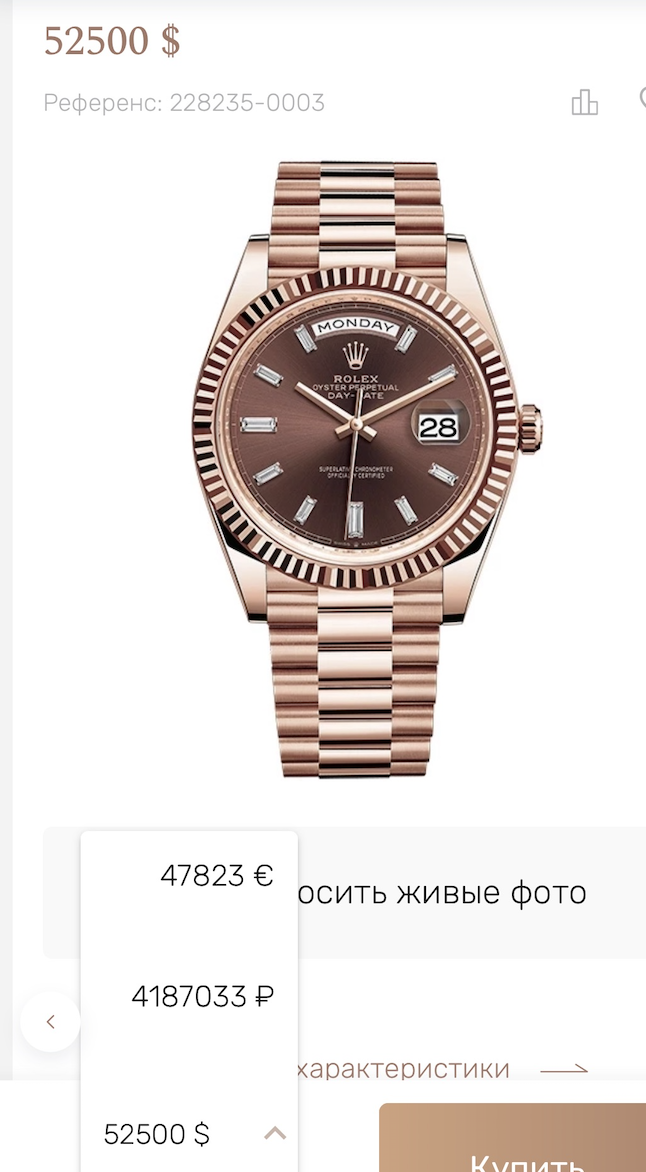Go back using round left-arrow button
The width and height of the screenshot is (646, 1172).
point(50,1022)
